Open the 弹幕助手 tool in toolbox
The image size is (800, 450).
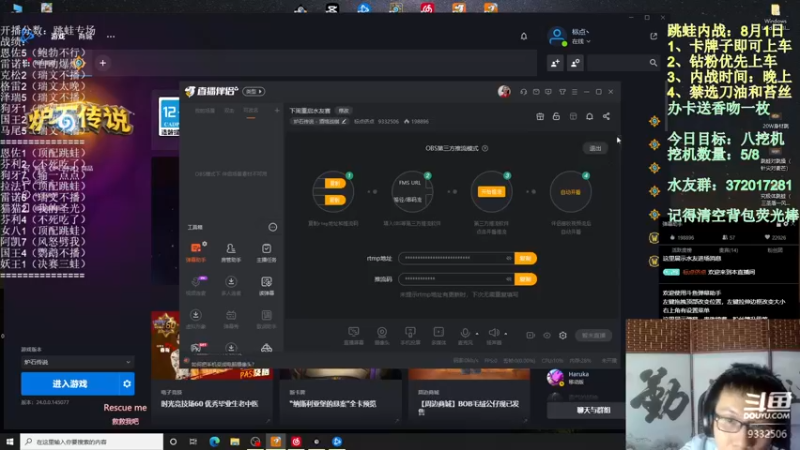tap(196, 252)
